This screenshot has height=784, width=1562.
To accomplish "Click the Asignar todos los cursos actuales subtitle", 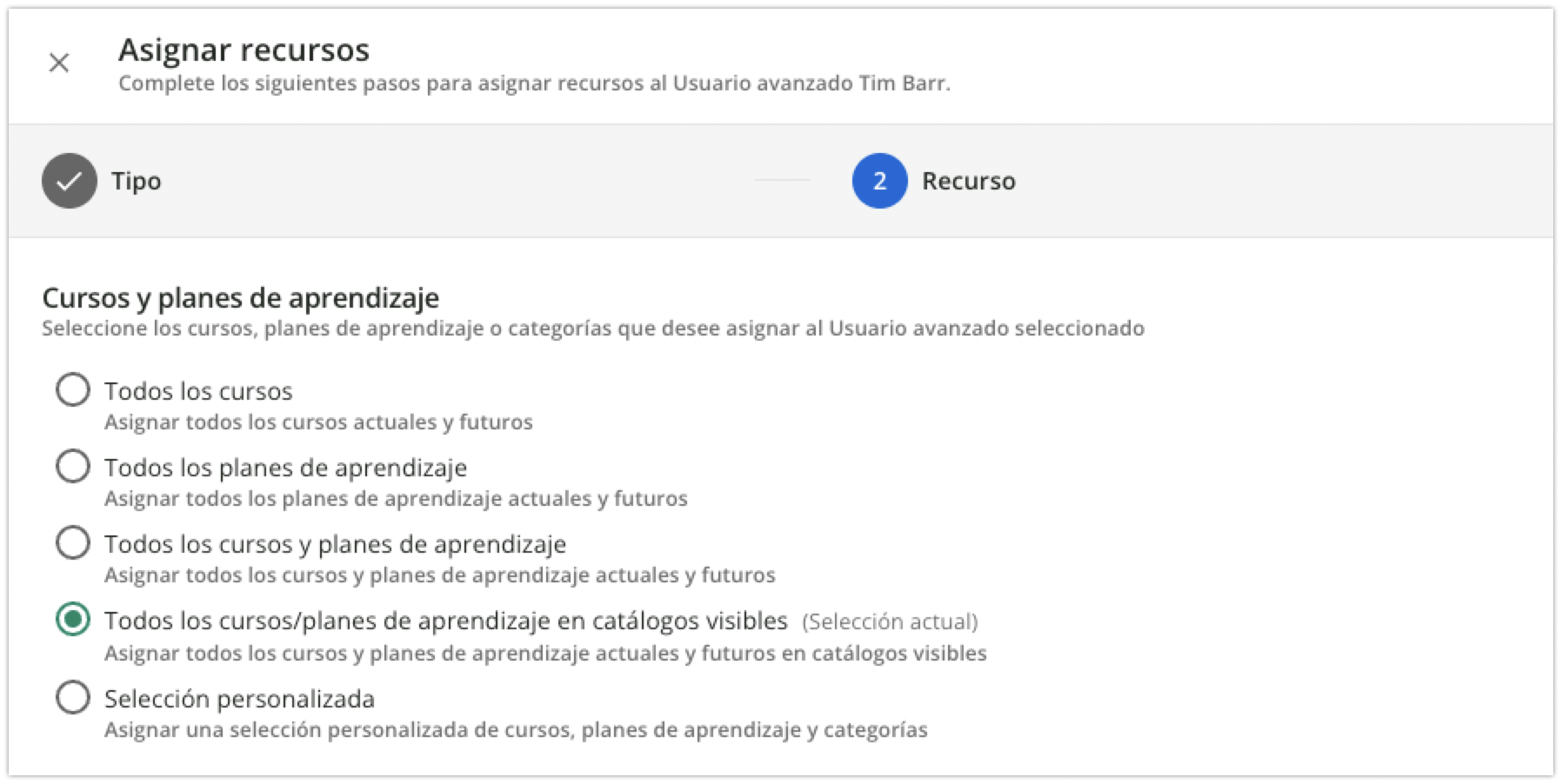I will click(321, 422).
